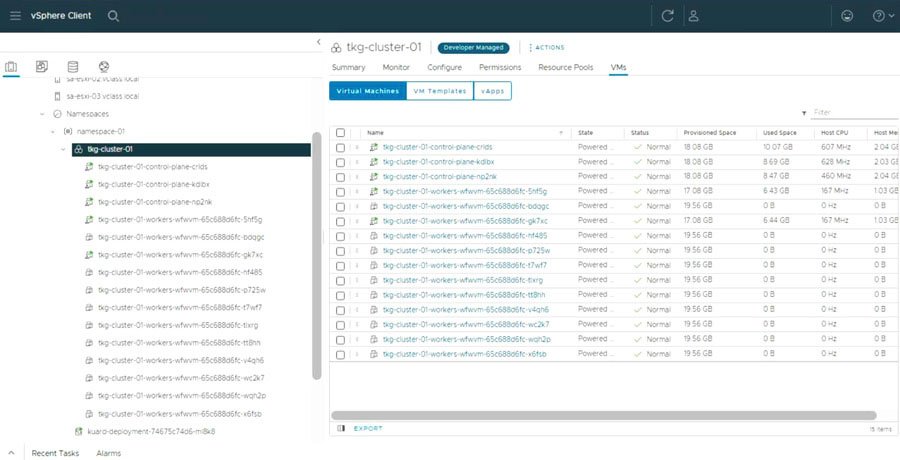Check the tkg-cluster-01-control-plane-np2nk row checkbox
Screen dimensions: 900x460
click(341, 176)
